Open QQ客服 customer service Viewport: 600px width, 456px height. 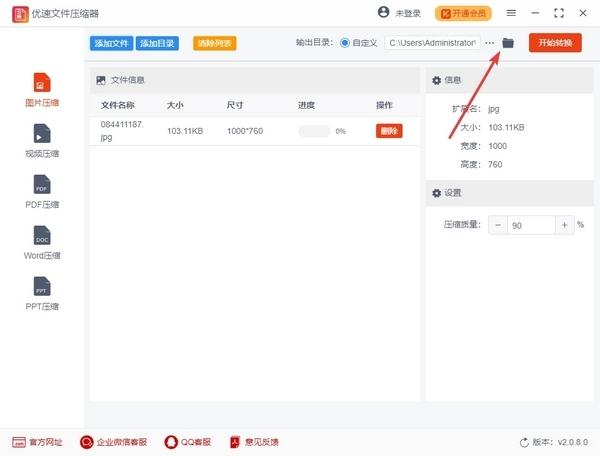(x=188, y=442)
